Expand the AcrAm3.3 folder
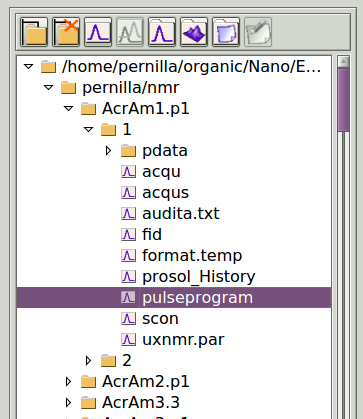Viewport: 363px width, 419px height. [x=68, y=402]
